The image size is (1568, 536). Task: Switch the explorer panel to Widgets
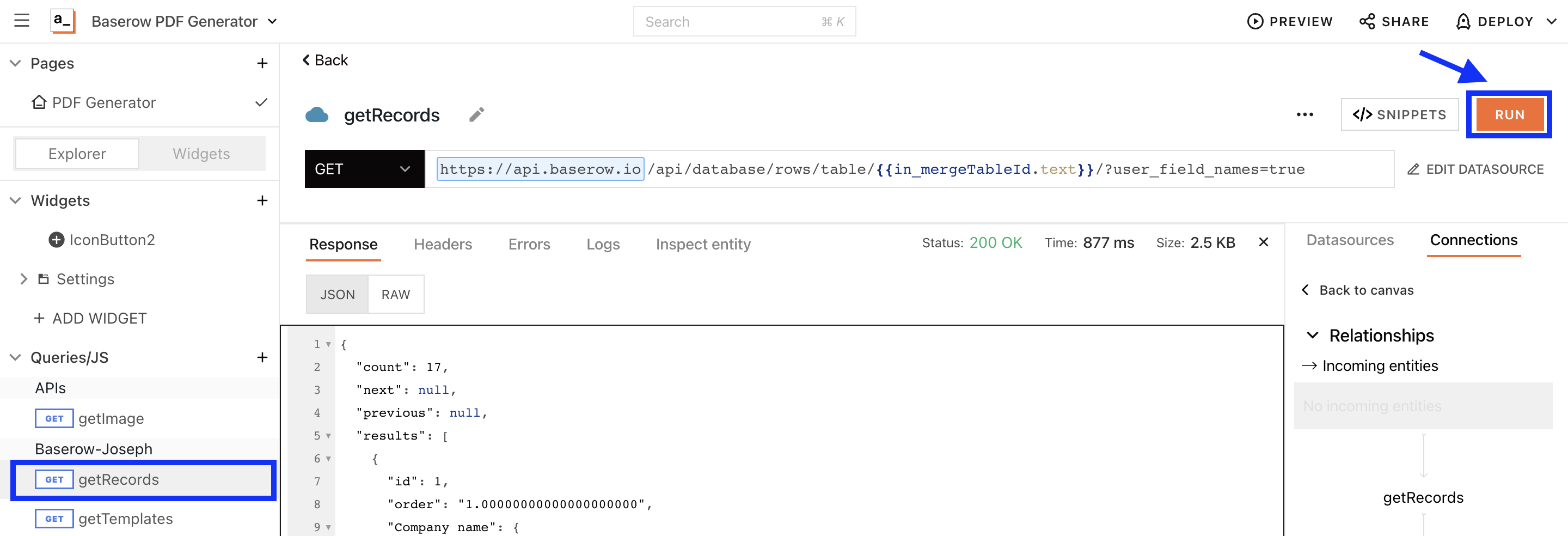(201, 154)
